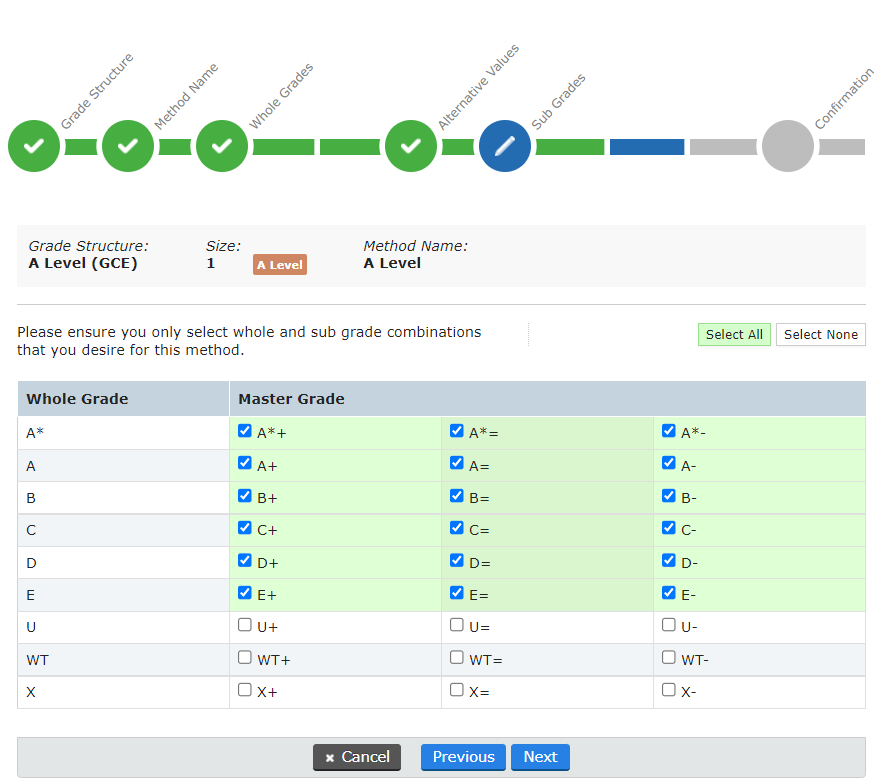Select the Sub Grades pencil edit icon
The image size is (883, 784).
coord(504,146)
